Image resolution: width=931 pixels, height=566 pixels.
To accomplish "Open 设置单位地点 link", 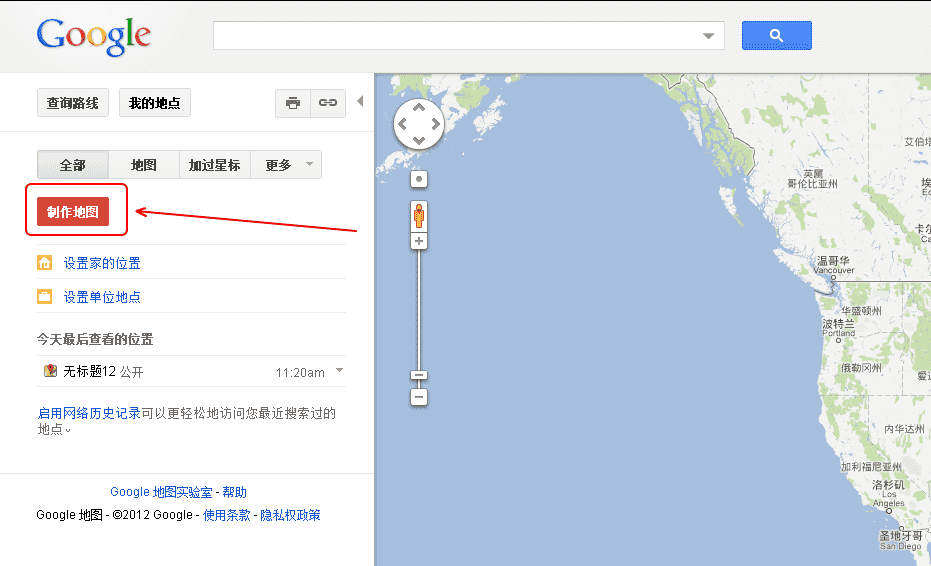I will [102, 297].
